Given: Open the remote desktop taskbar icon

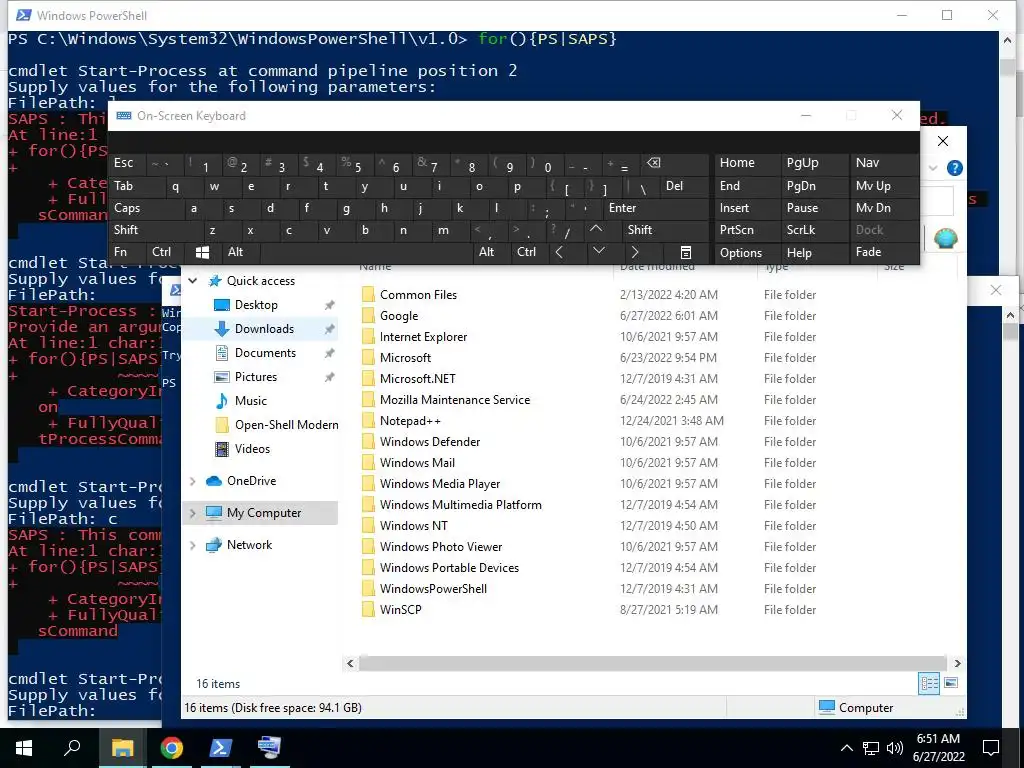Looking at the screenshot, I should click(x=269, y=748).
